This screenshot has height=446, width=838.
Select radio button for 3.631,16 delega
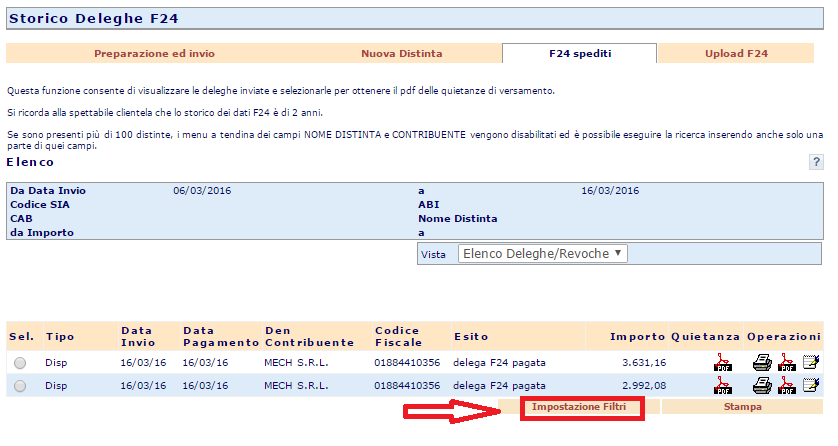click(x=21, y=364)
